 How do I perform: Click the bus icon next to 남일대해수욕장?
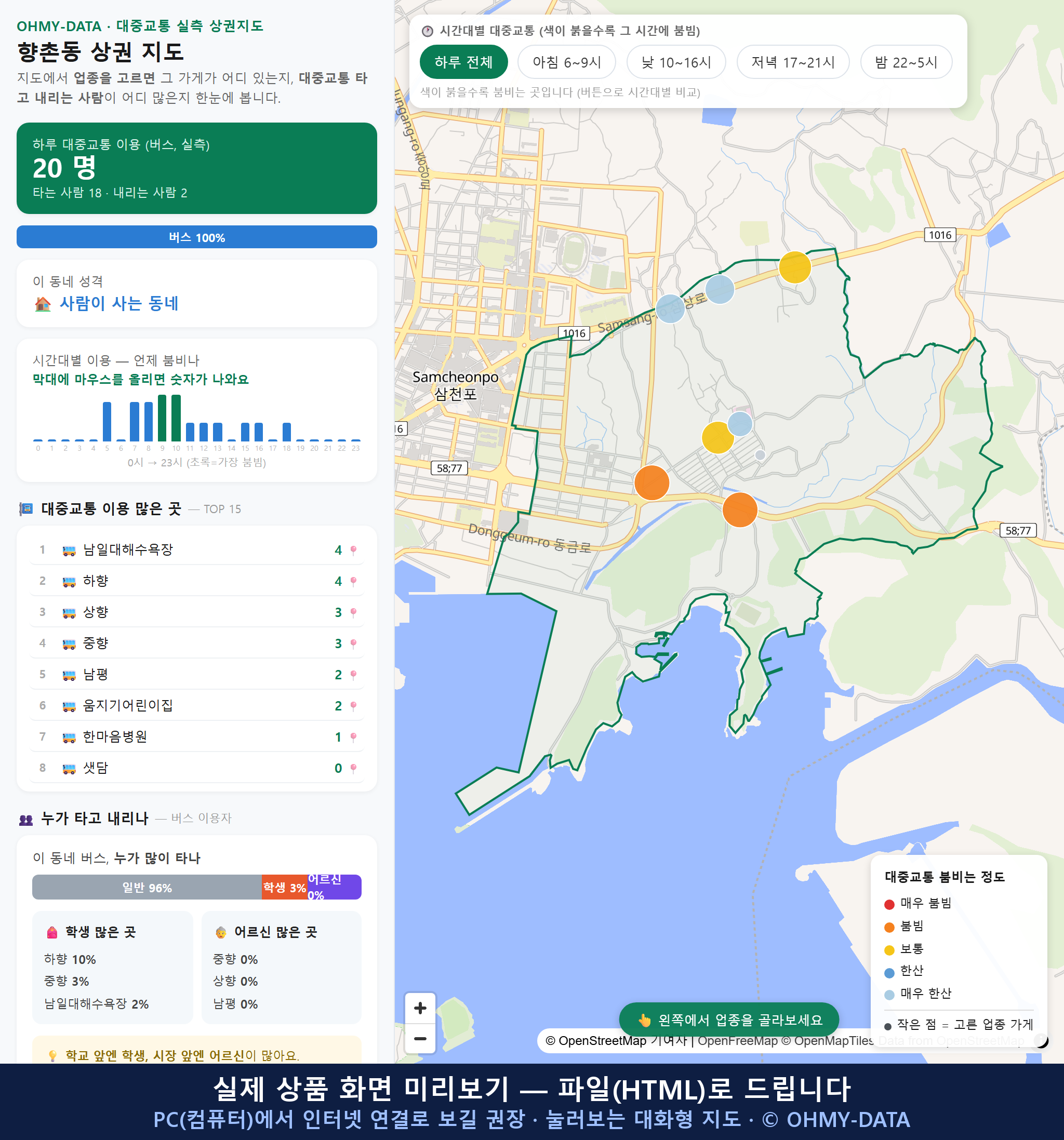69,551
